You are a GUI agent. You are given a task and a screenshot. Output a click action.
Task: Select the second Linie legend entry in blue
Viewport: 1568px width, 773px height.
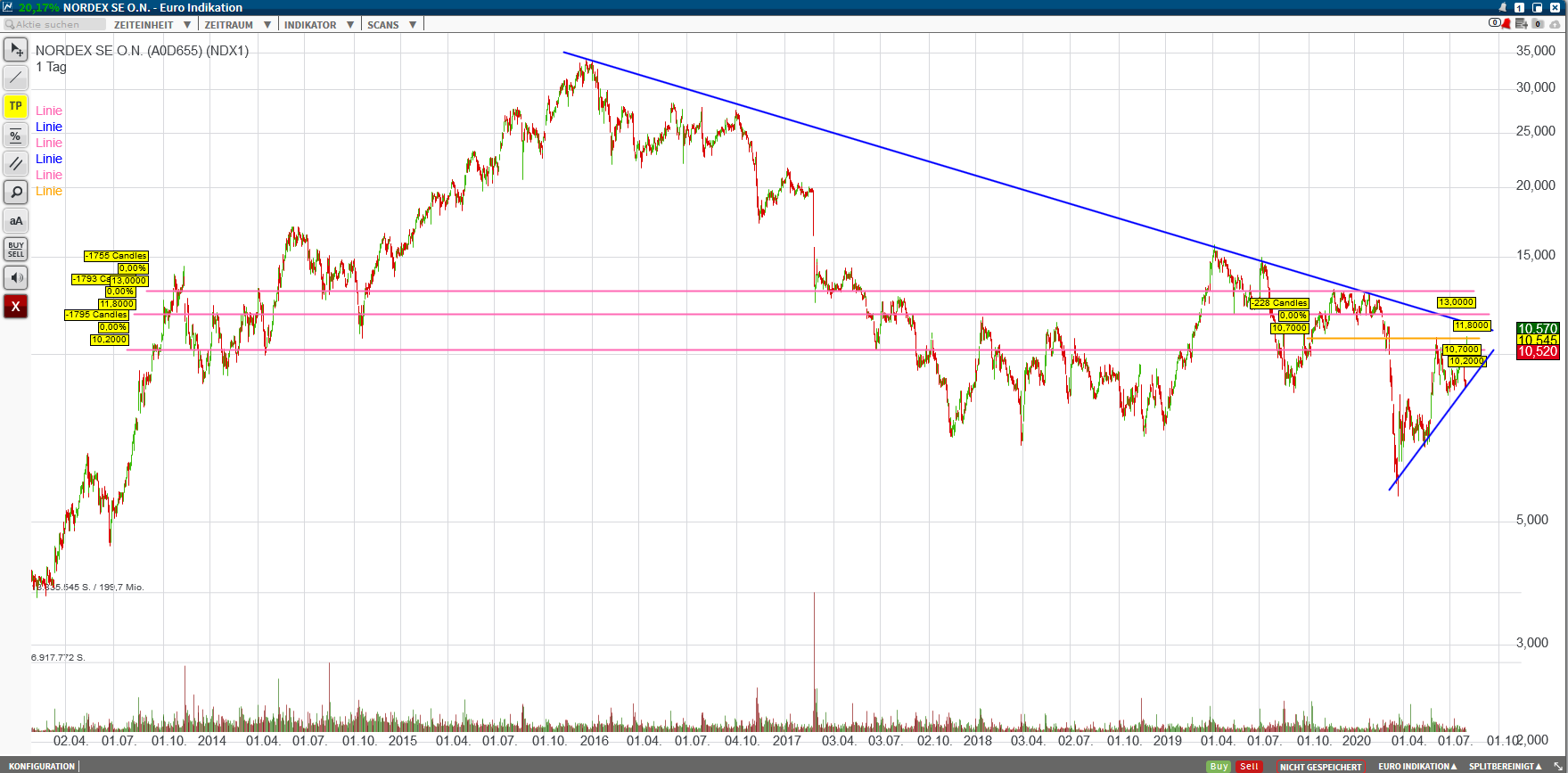(49, 127)
